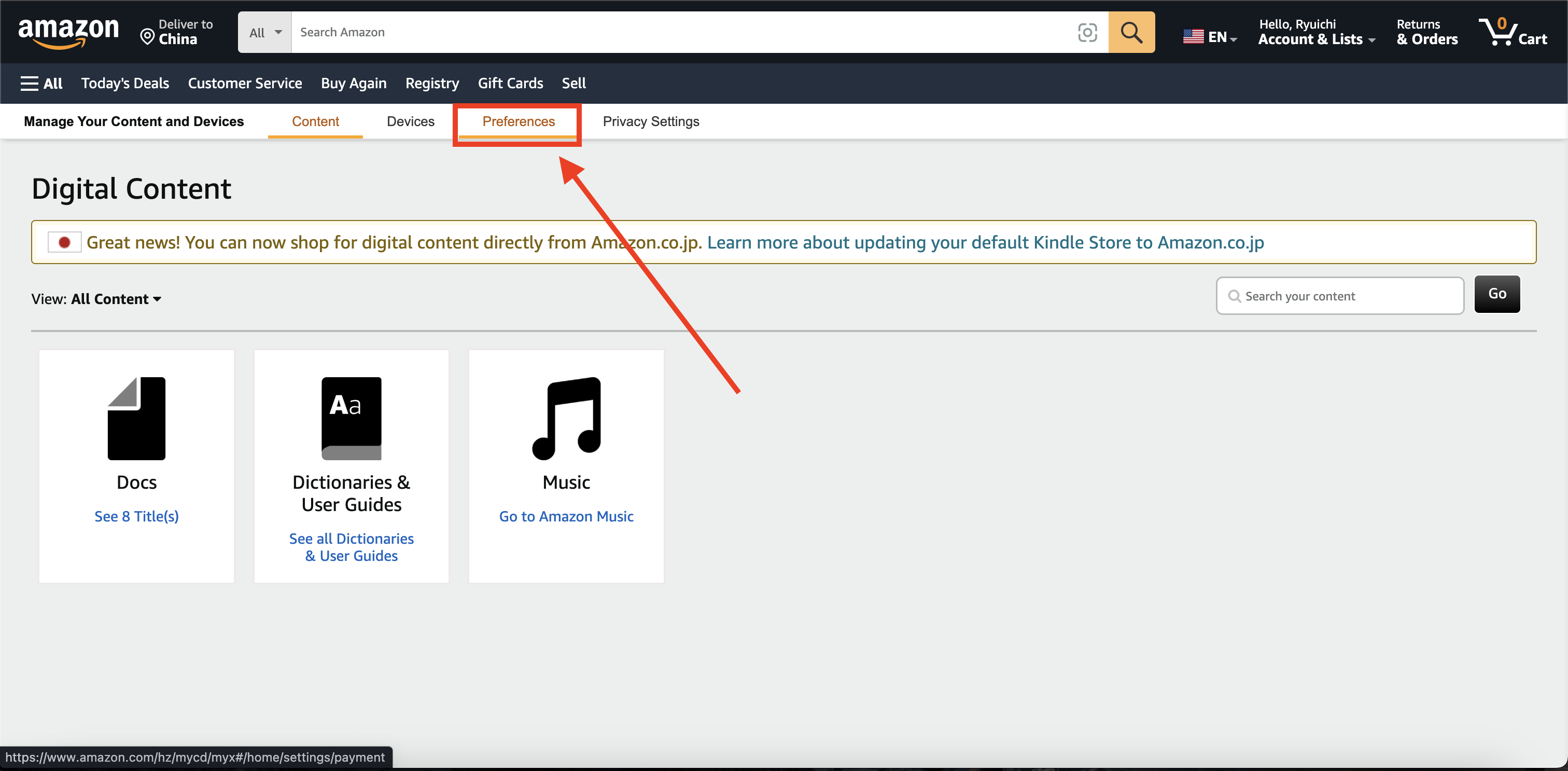Expand the View: All Content dropdown
Screen dimensions: 1568x771
[x=116, y=299]
